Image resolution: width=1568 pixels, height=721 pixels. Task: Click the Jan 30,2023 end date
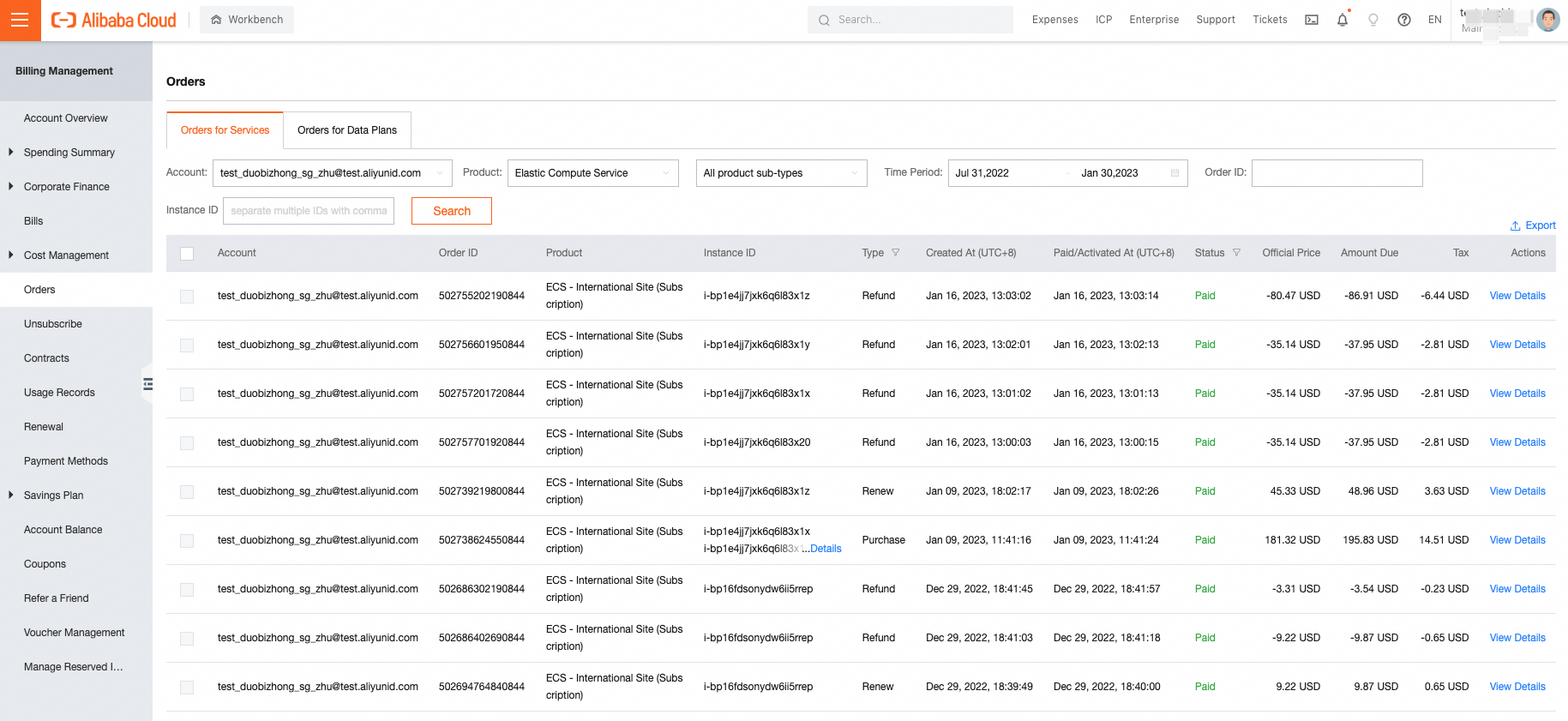[1109, 173]
